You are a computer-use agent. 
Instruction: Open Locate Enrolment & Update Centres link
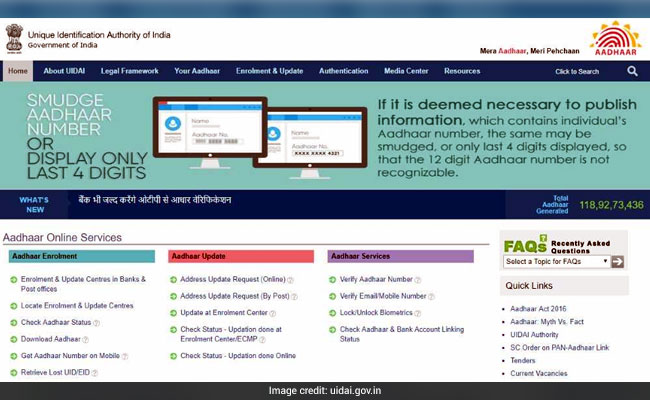pyautogui.click(x=77, y=306)
